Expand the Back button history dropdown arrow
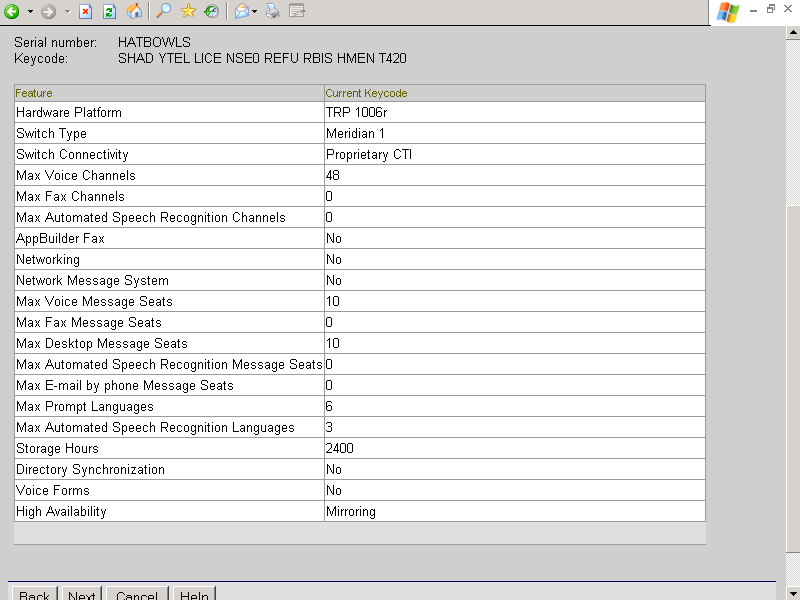The height and width of the screenshot is (600, 800). click(x=30, y=11)
